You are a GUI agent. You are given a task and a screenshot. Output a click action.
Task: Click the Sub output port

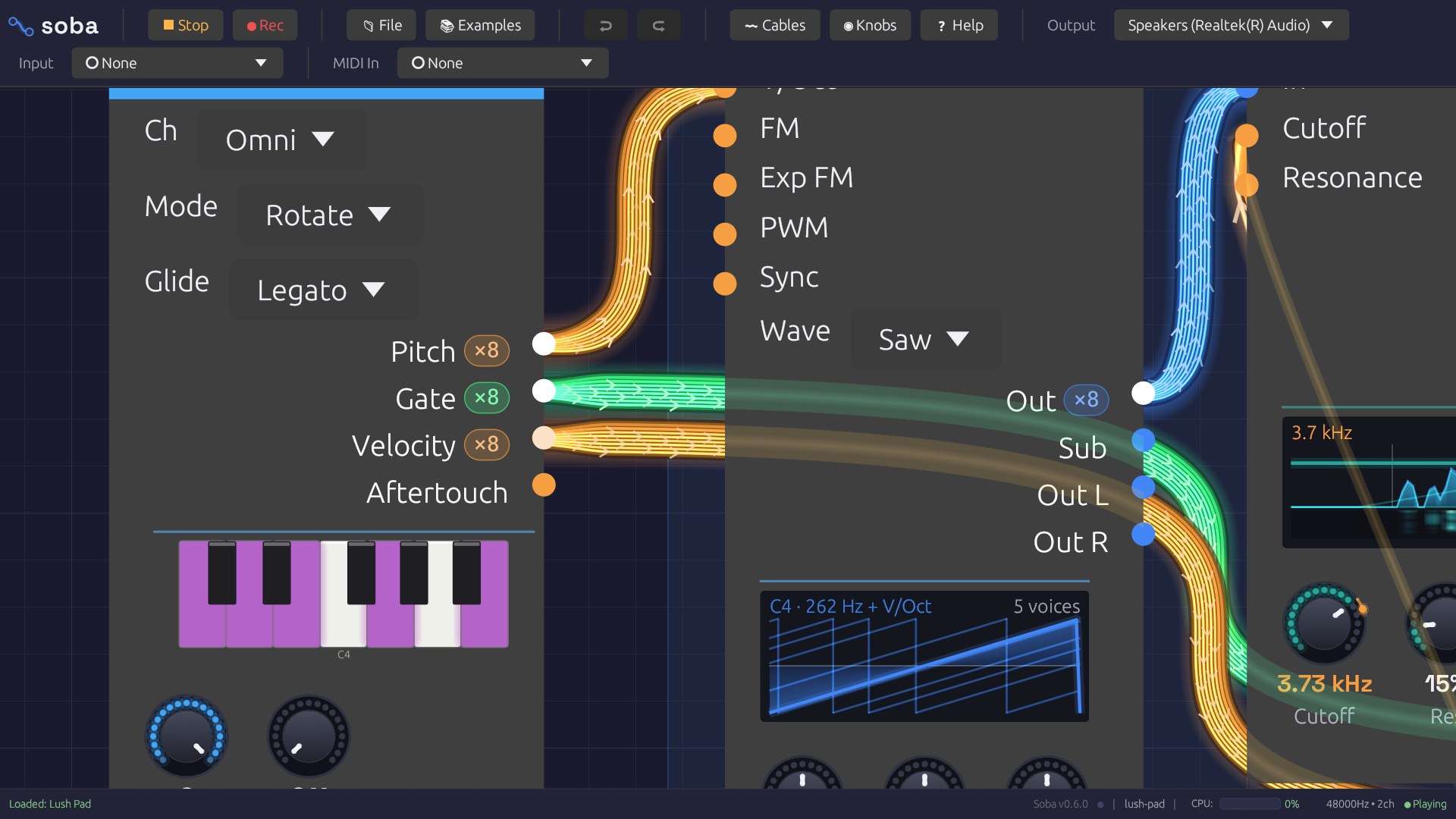(1143, 440)
